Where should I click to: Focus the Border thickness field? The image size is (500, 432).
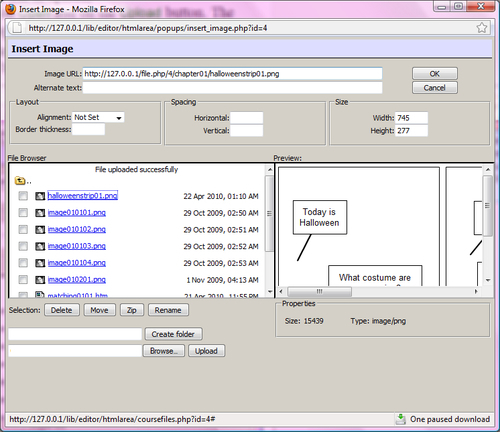coord(88,129)
